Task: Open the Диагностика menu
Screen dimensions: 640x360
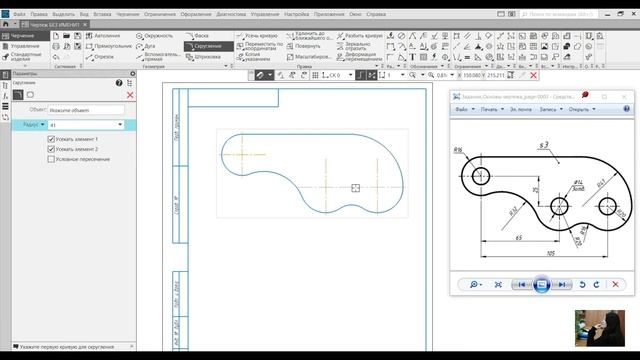Action: [231, 14]
